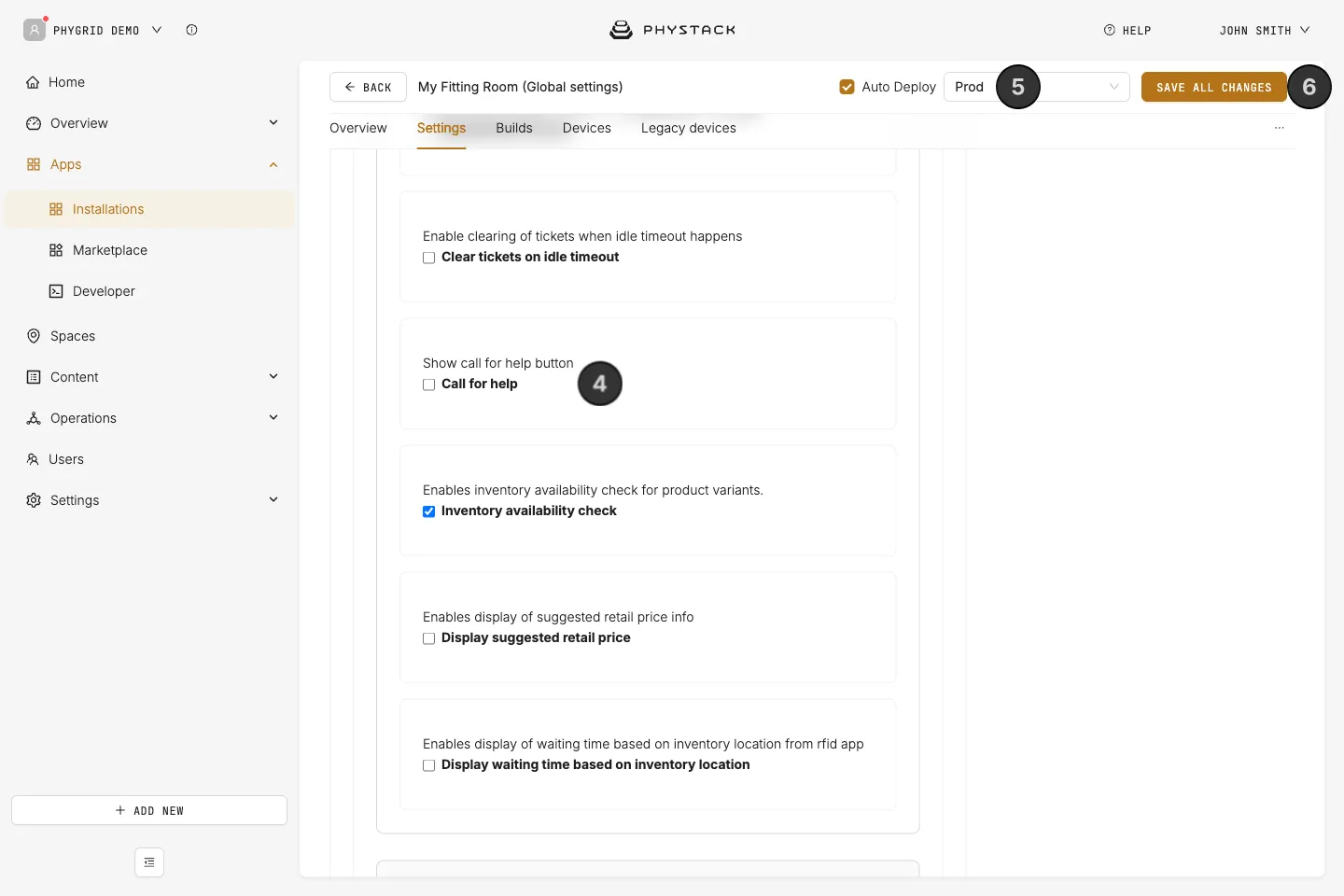
Task: Click the Phystack logo
Action: tap(672, 30)
